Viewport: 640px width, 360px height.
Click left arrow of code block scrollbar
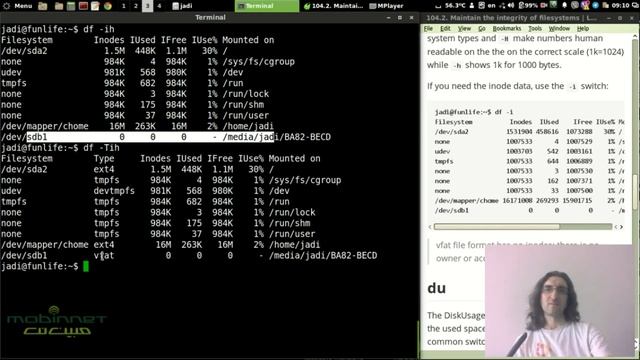[430, 227]
